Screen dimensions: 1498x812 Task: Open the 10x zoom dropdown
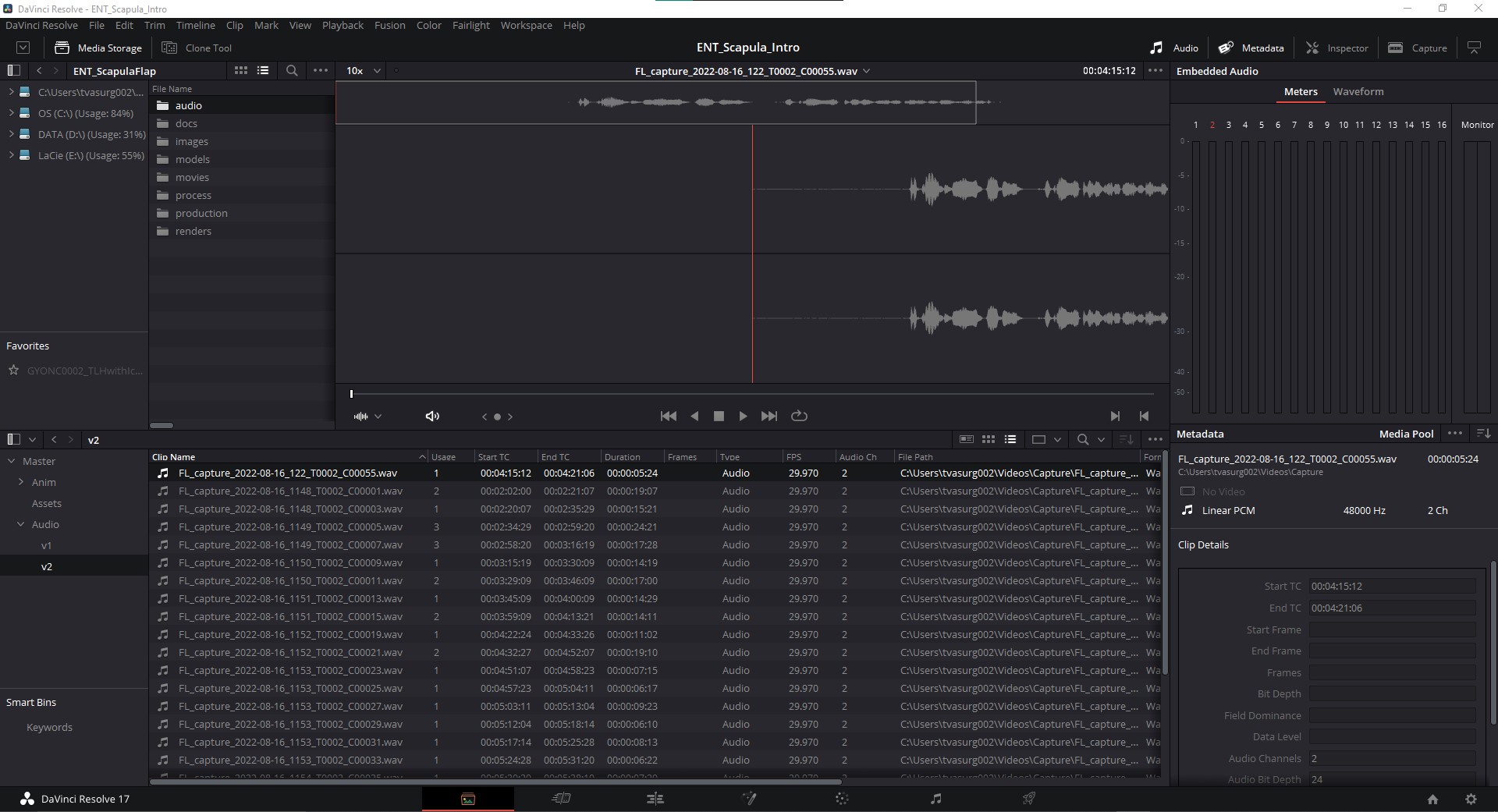[x=364, y=70]
